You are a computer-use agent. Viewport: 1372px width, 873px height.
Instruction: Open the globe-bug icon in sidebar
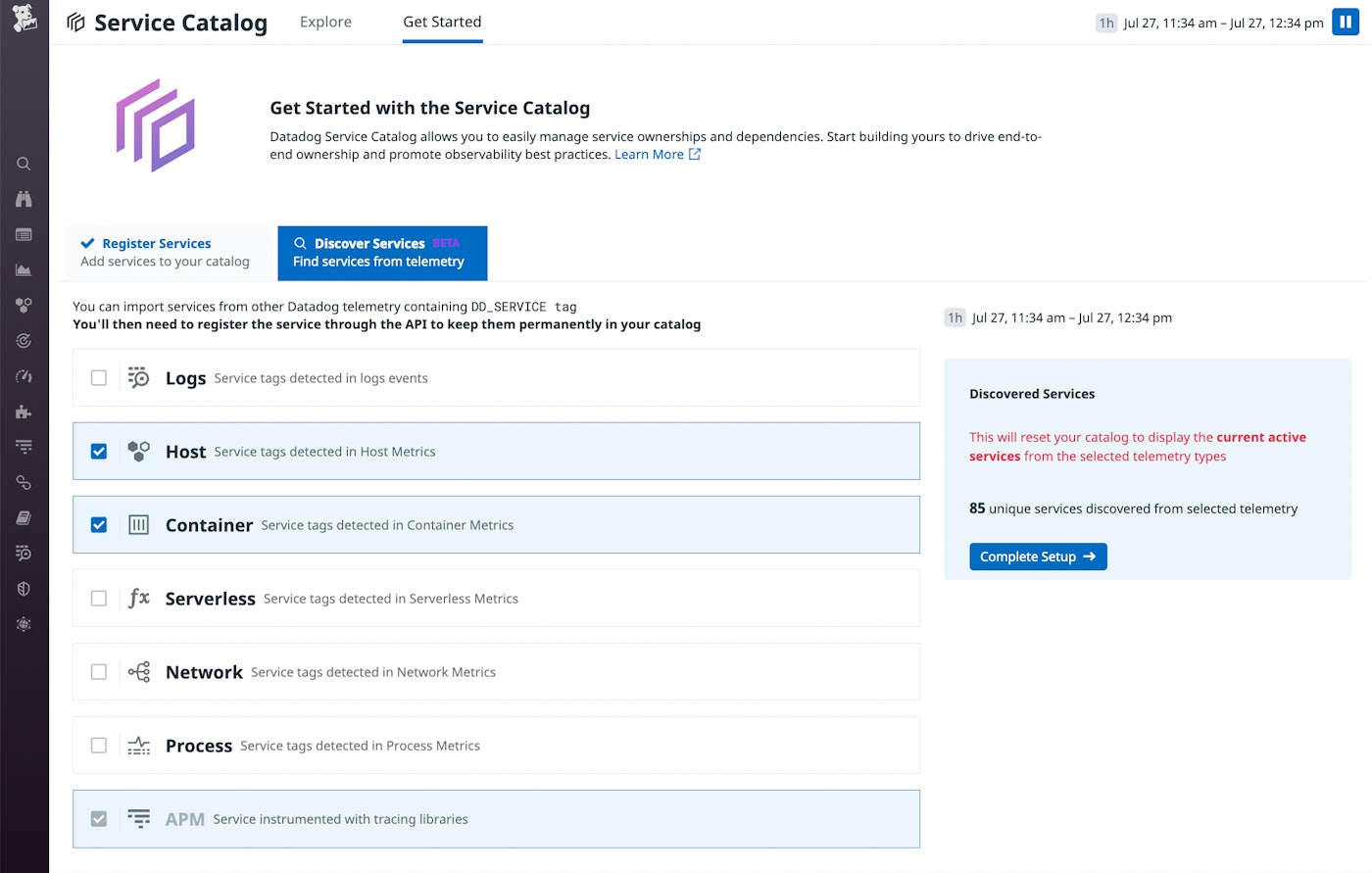pyautogui.click(x=24, y=624)
